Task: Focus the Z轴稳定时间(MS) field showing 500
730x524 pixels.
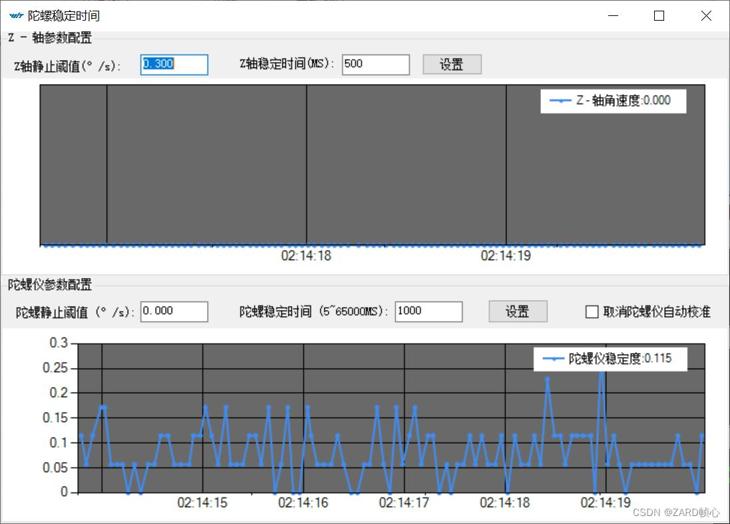Action: [376, 64]
